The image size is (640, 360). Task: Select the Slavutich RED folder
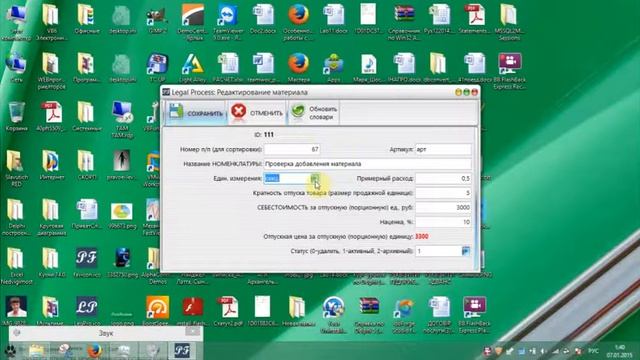16,167
